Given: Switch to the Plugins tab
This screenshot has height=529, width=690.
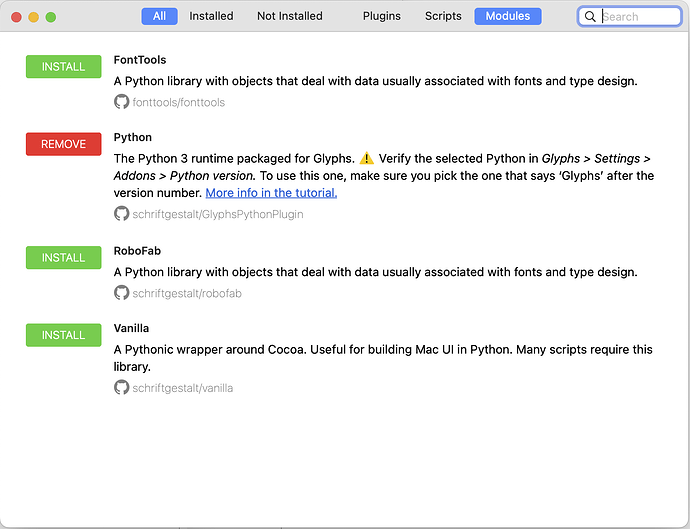Looking at the screenshot, I should [x=381, y=16].
